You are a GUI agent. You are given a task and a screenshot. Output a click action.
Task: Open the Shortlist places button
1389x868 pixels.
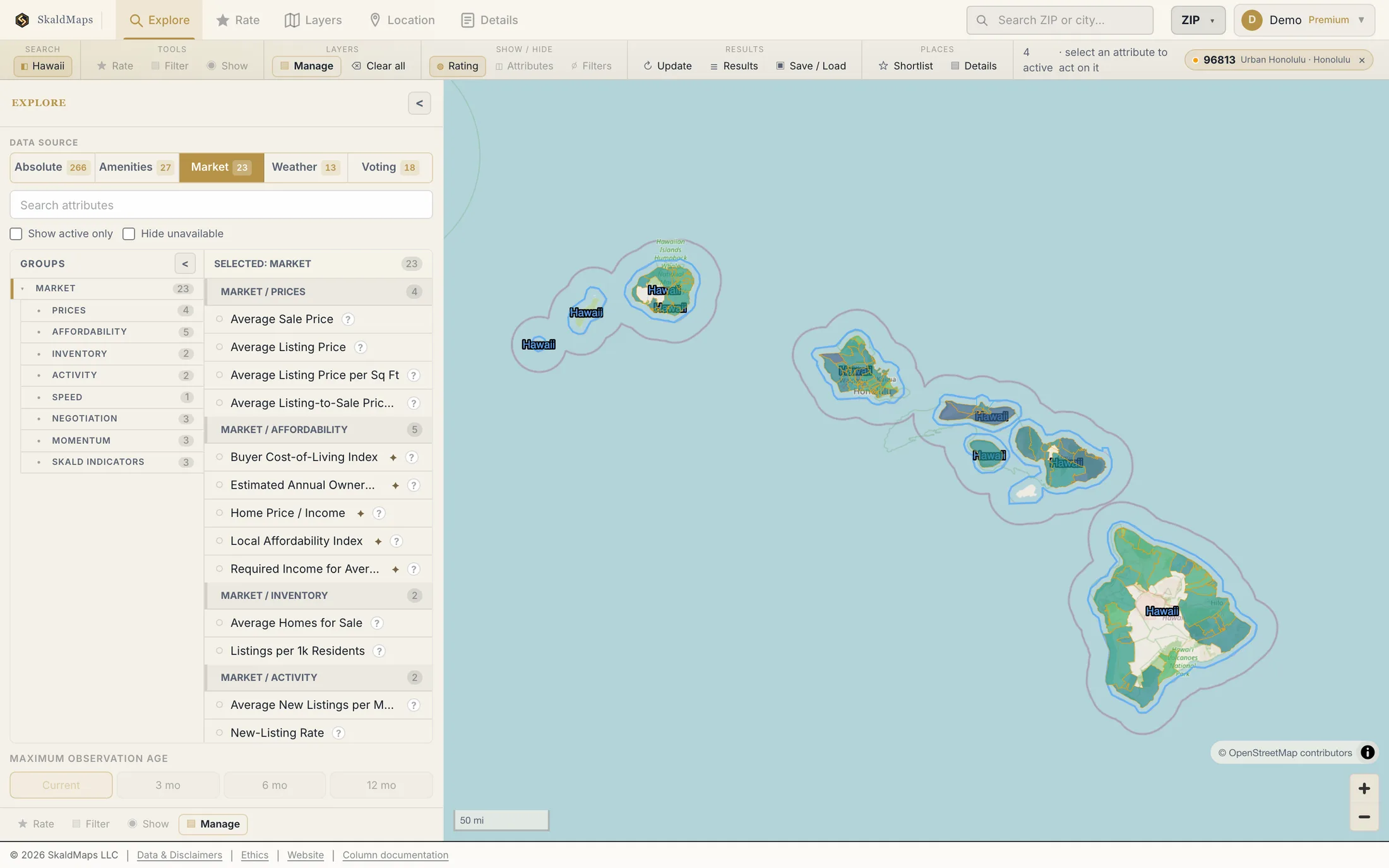tap(905, 66)
